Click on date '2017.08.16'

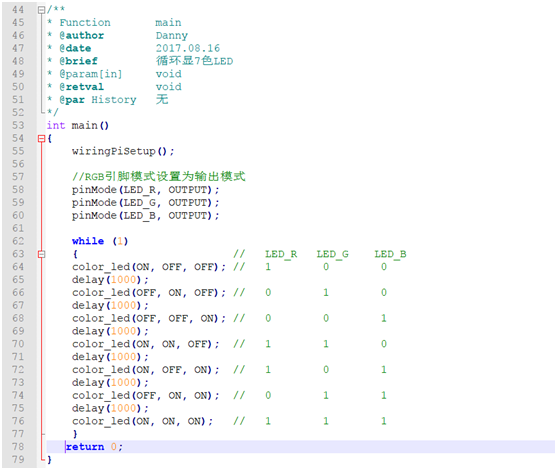pos(188,48)
